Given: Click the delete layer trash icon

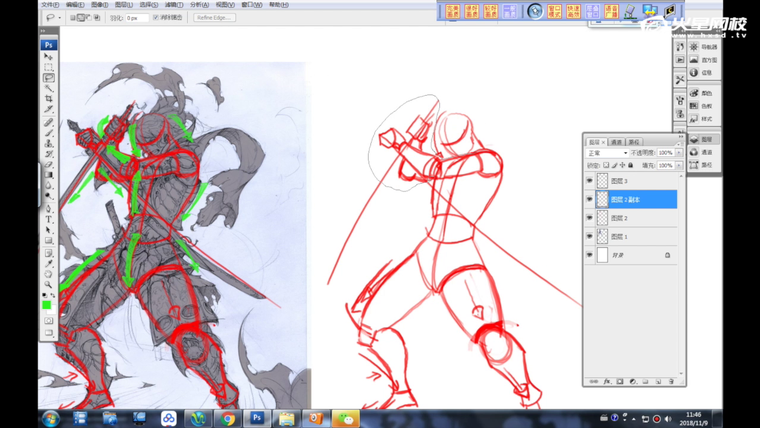Looking at the screenshot, I should pyautogui.click(x=671, y=381).
